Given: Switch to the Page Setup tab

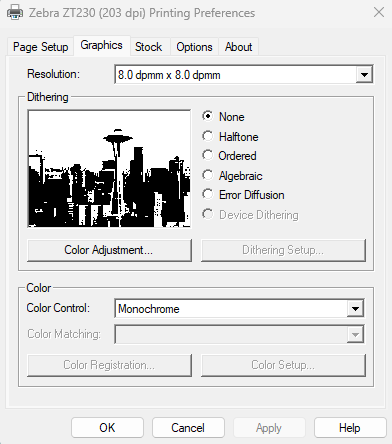Looking at the screenshot, I should tap(41, 47).
